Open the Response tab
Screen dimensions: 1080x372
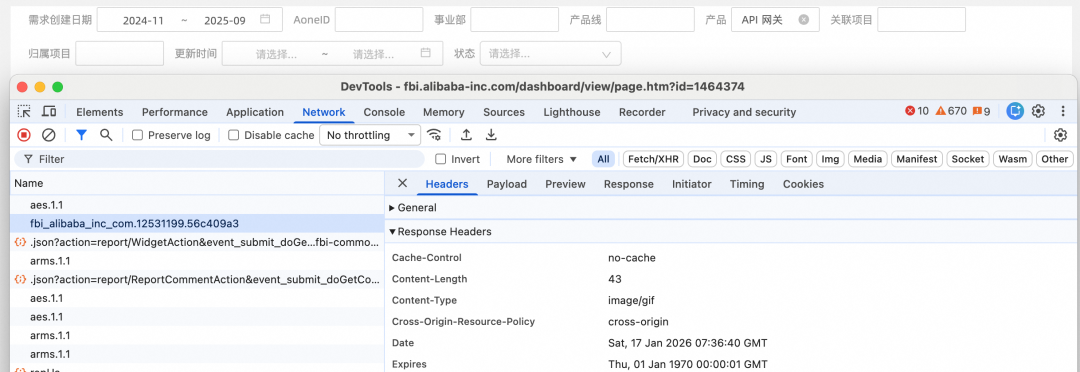pyautogui.click(x=629, y=184)
